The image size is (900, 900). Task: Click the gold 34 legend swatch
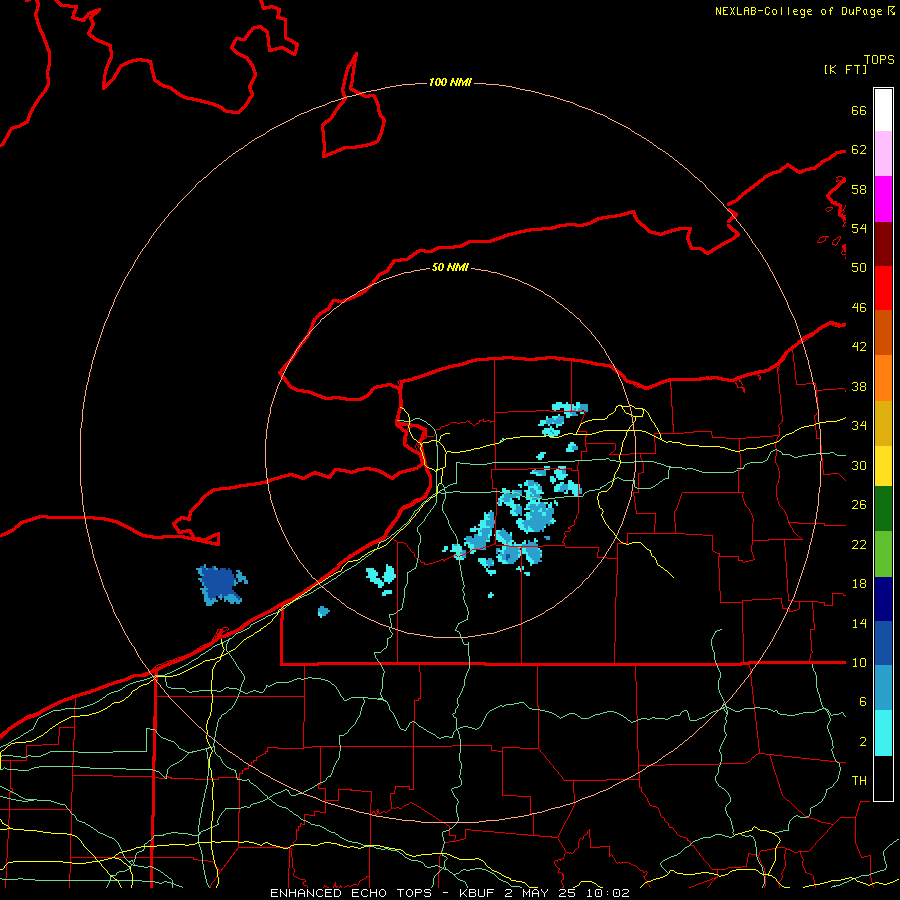pyautogui.click(x=883, y=423)
